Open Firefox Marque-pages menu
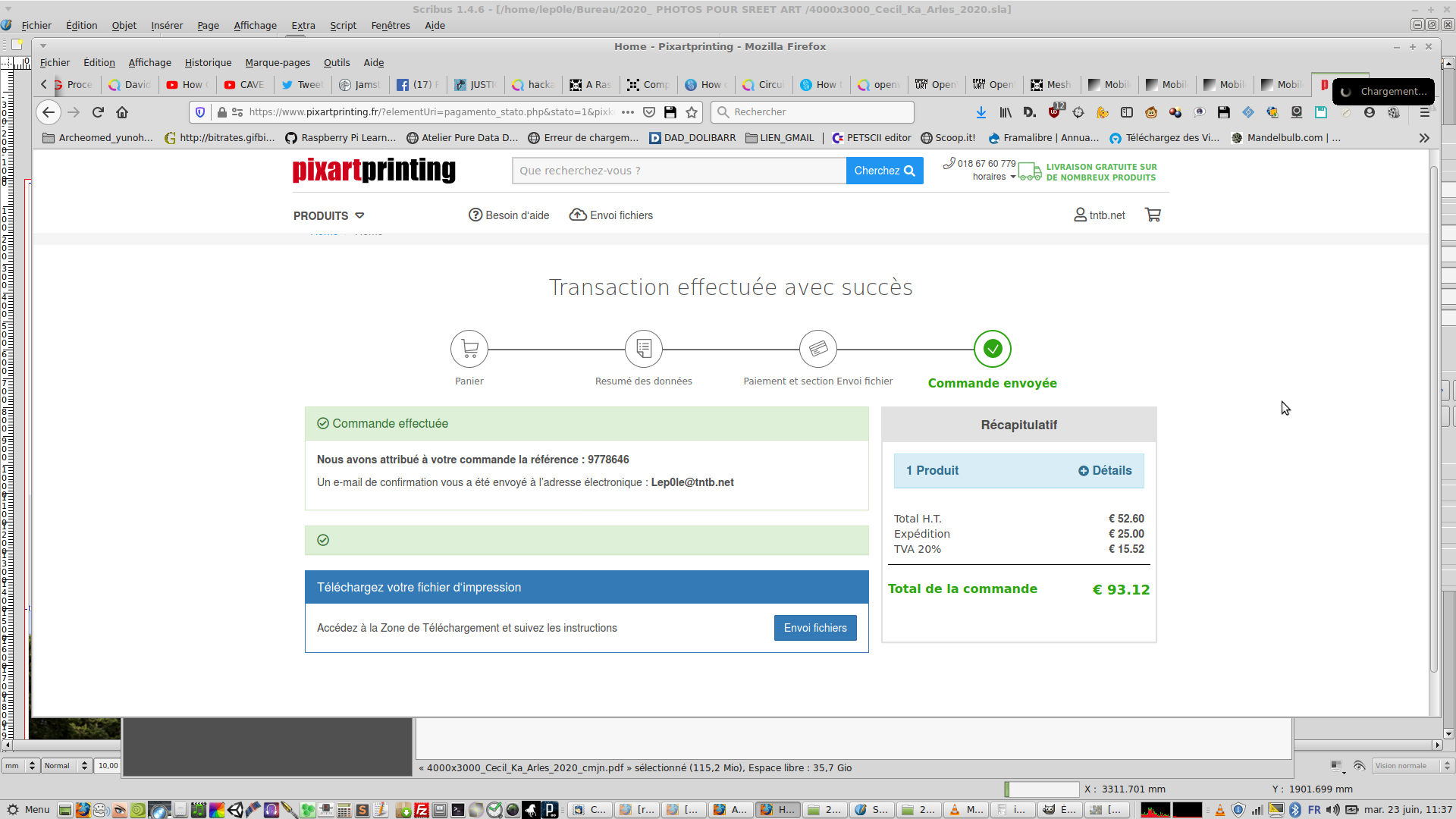This screenshot has height=819, width=1456. pyautogui.click(x=278, y=63)
